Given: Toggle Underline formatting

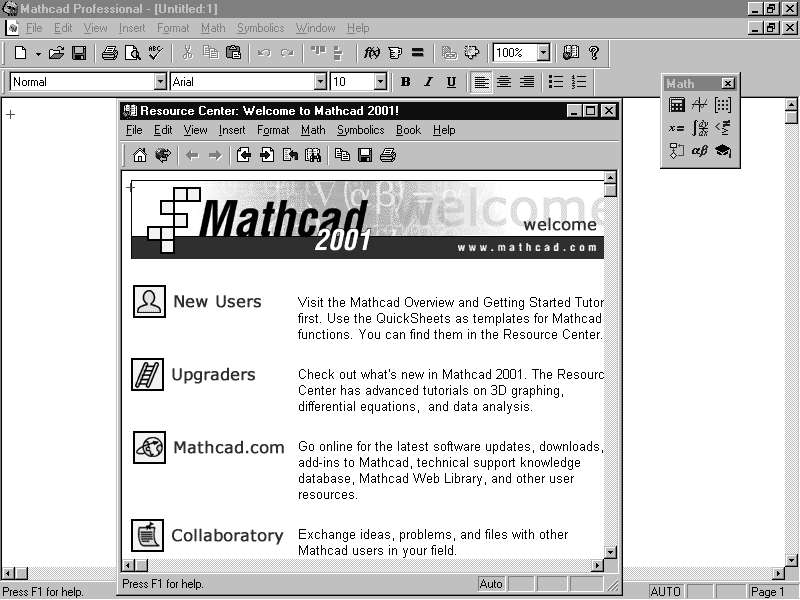Looking at the screenshot, I should [x=452, y=82].
